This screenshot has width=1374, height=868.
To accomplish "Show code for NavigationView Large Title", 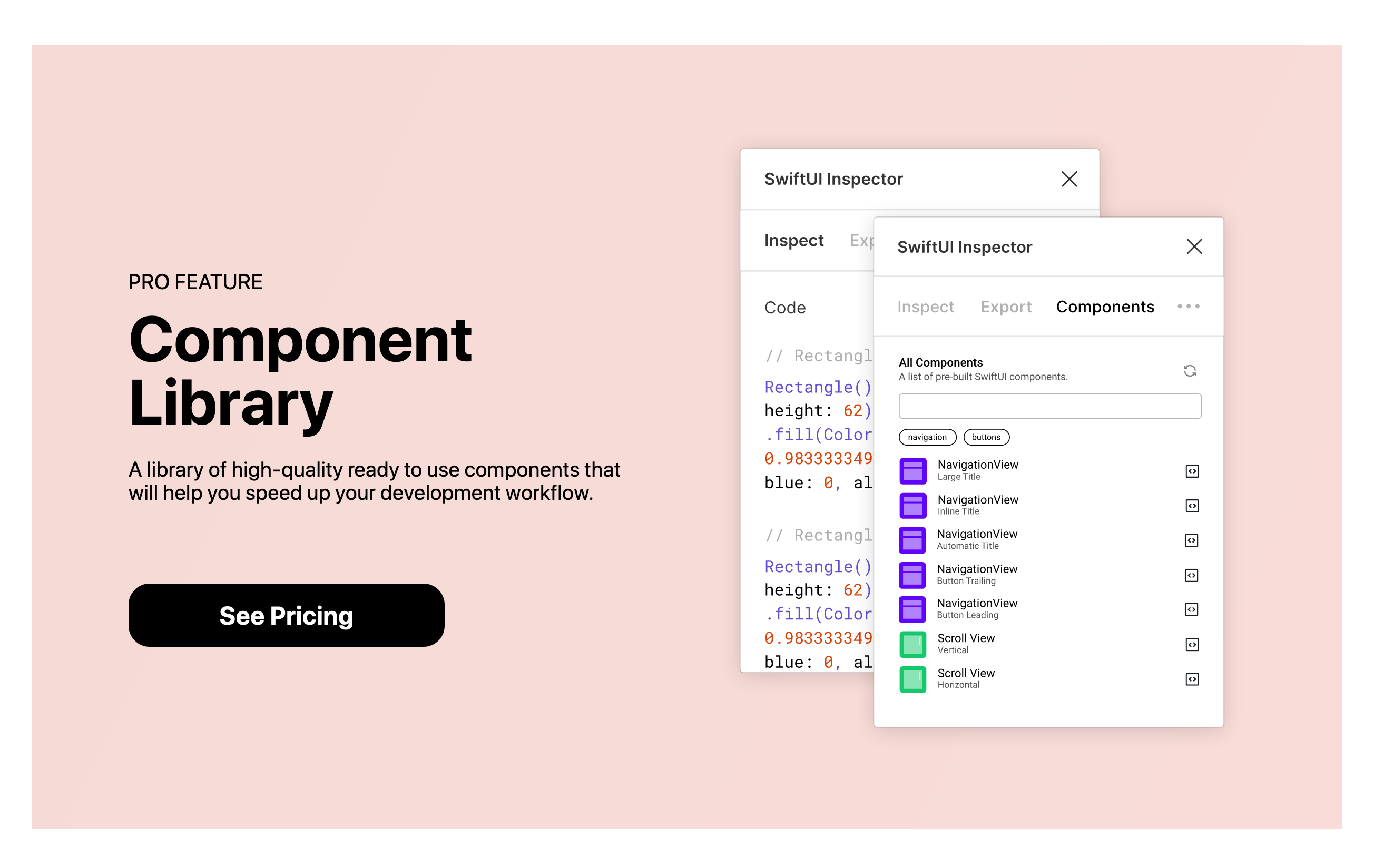I will pyautogui.click(x=1191, y=470).
